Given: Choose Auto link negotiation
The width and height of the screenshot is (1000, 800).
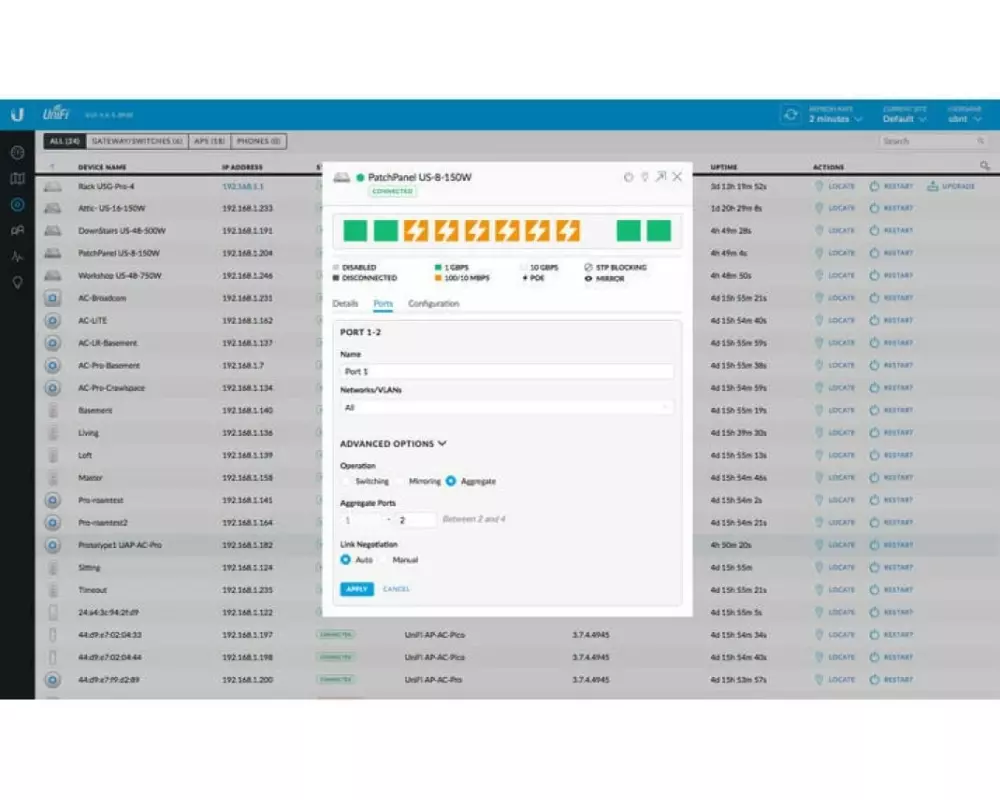Looking at the screenshot, I should pyautogui.click(x=346, y=559).
